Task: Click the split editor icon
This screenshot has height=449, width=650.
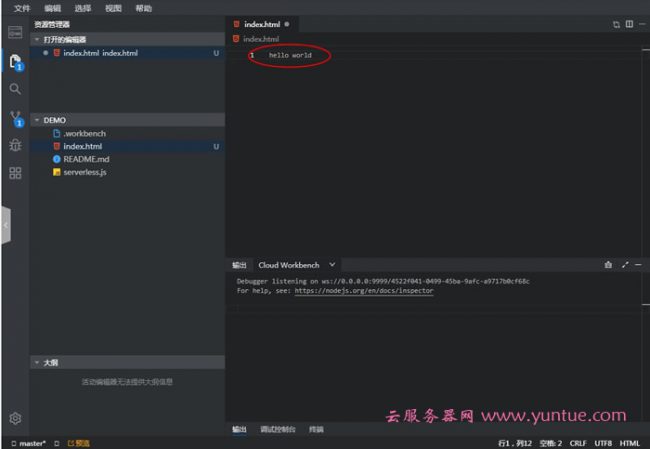Action: 629,24
